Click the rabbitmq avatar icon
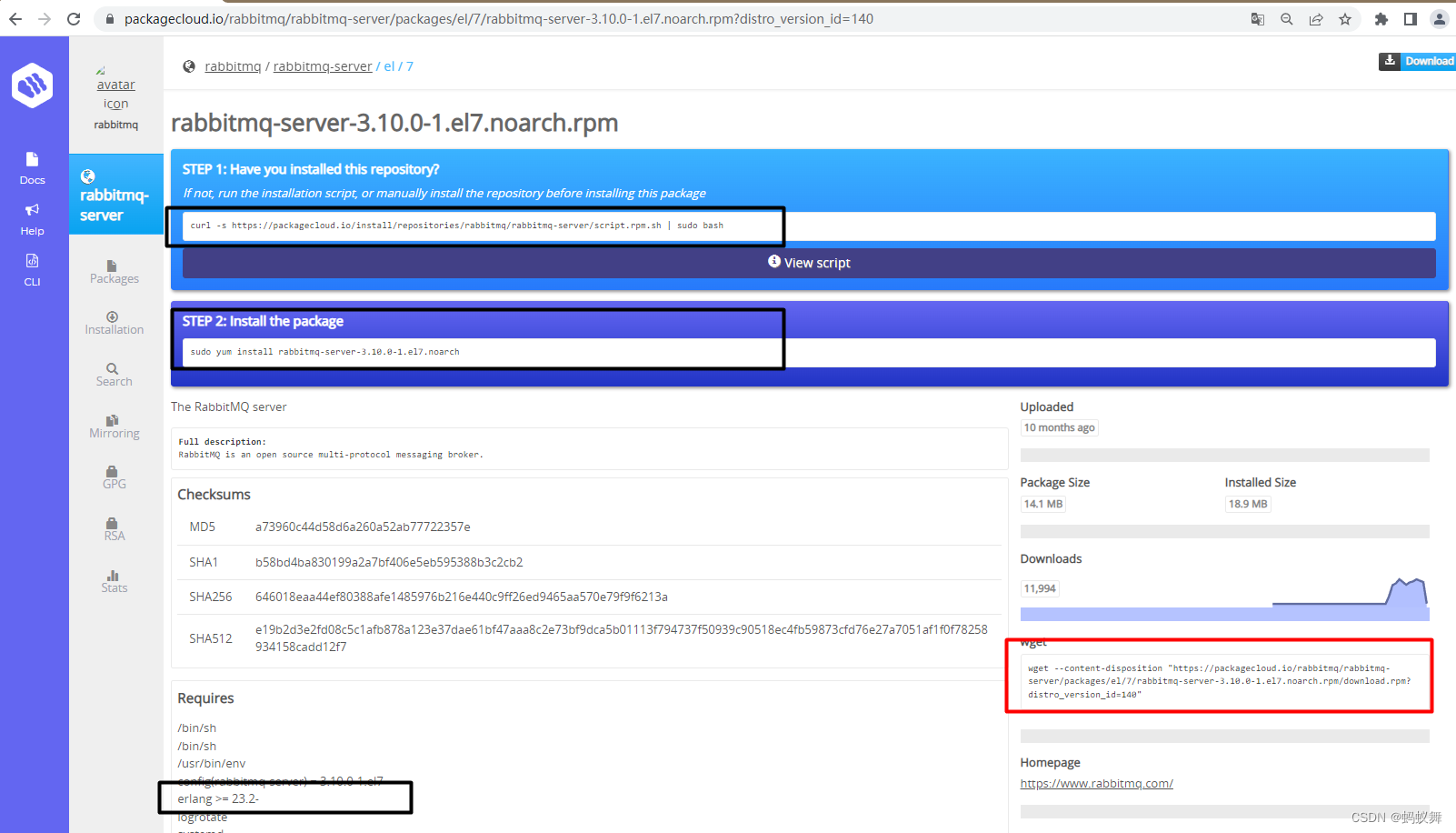 tap(115, 88)
